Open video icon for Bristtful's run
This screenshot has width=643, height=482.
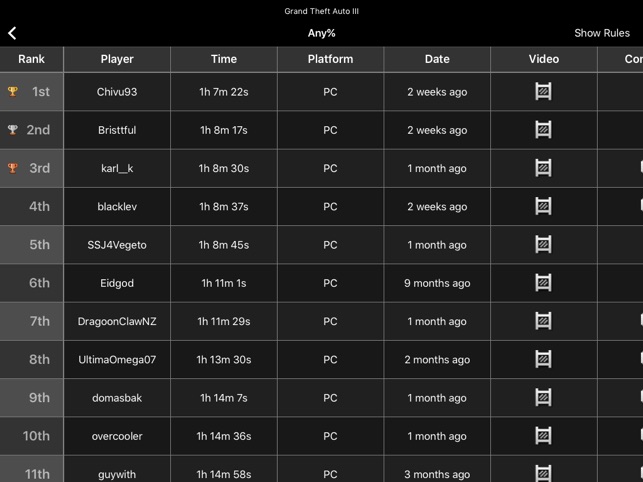point(543,130)
